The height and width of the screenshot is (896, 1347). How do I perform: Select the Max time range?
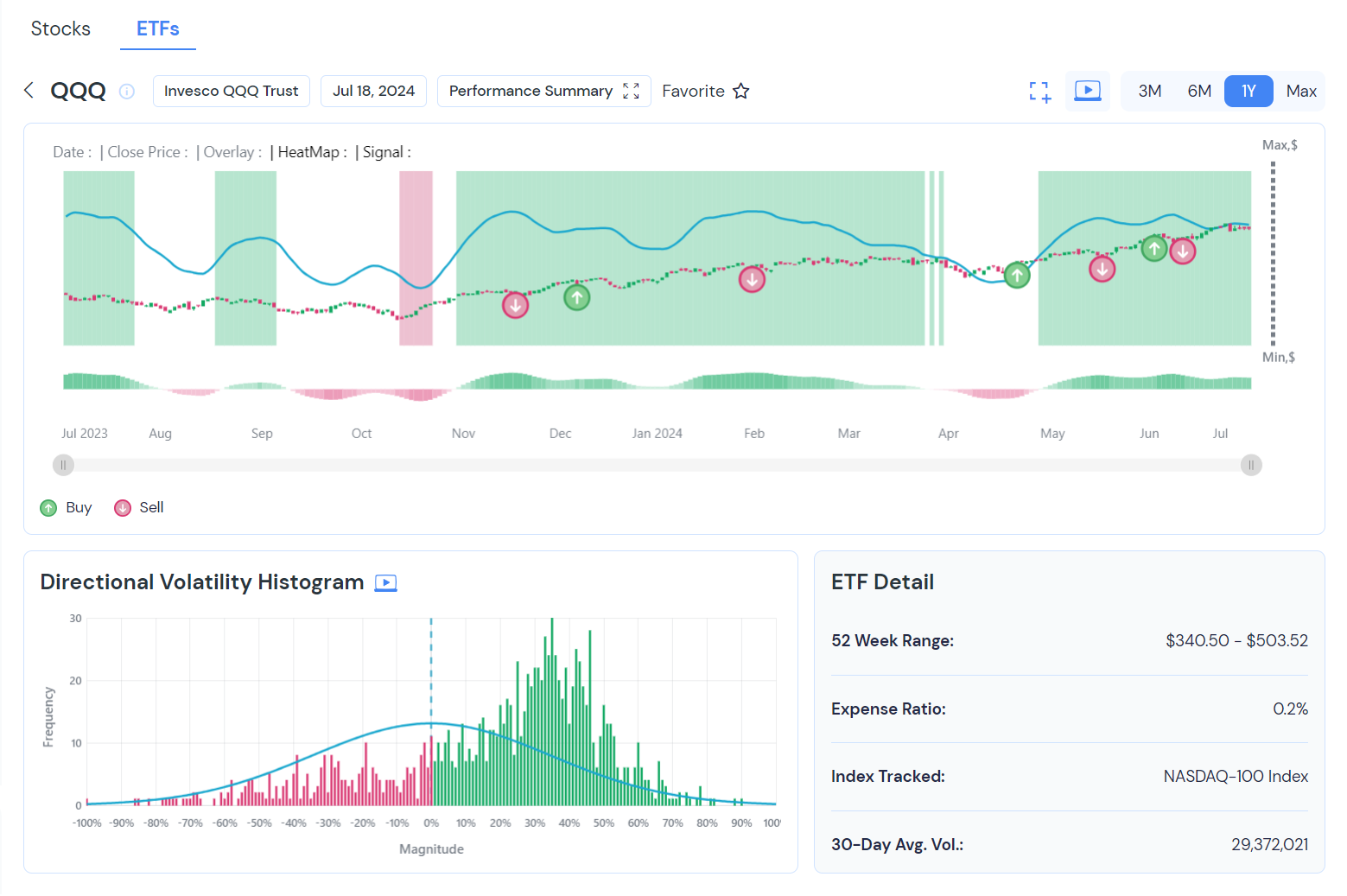(x=1301, y=91)
